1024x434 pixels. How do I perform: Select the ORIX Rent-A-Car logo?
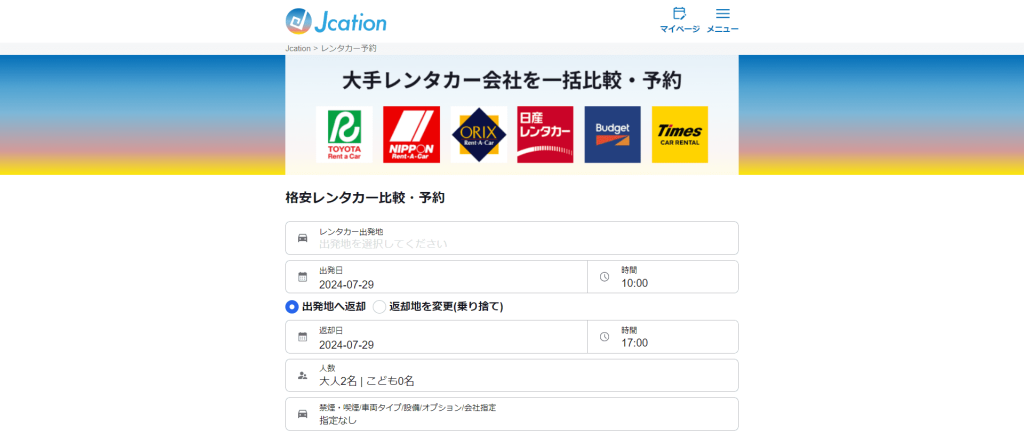[x=479, y=134]
